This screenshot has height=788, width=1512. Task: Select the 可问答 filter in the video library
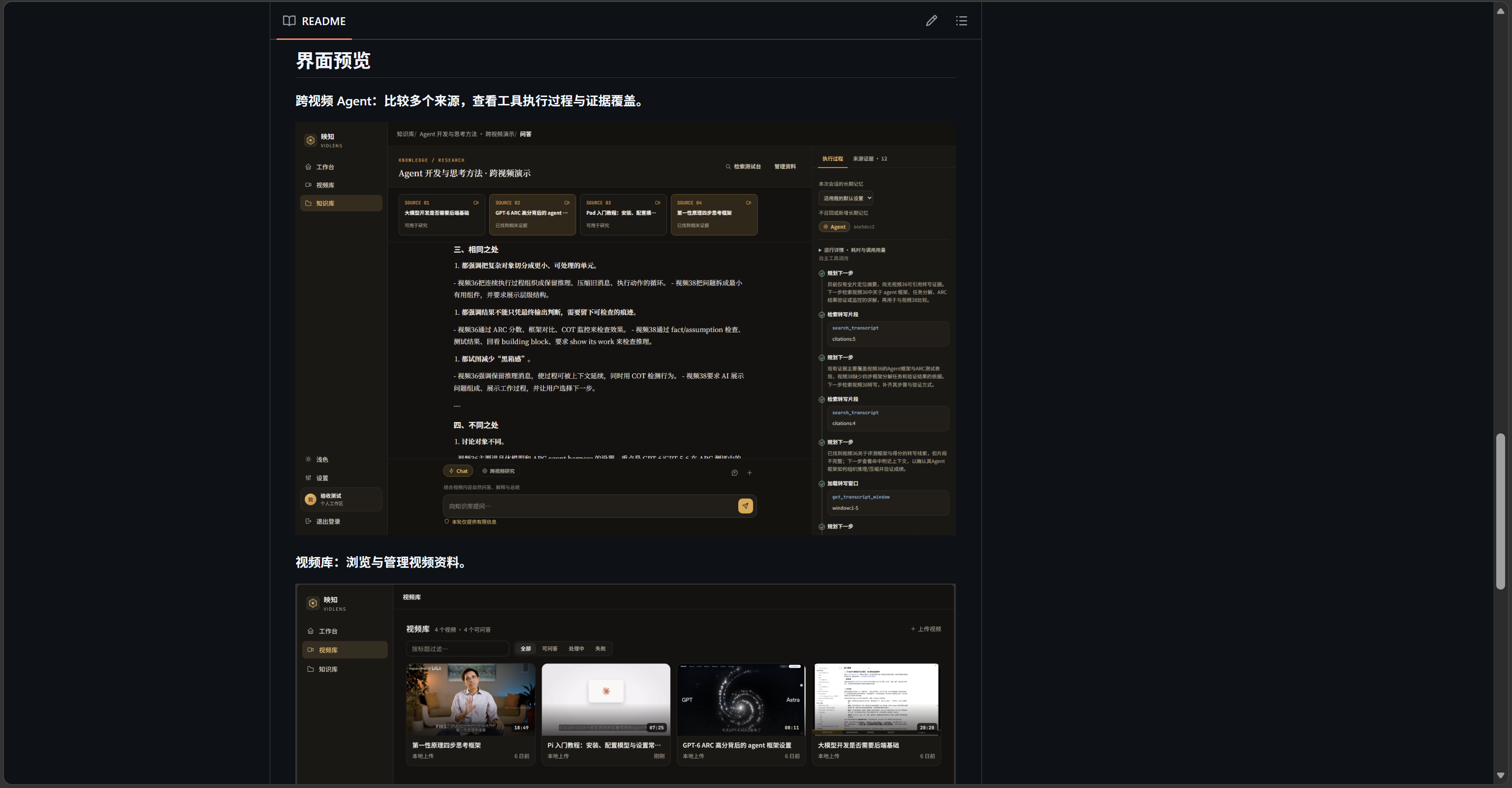549,648
